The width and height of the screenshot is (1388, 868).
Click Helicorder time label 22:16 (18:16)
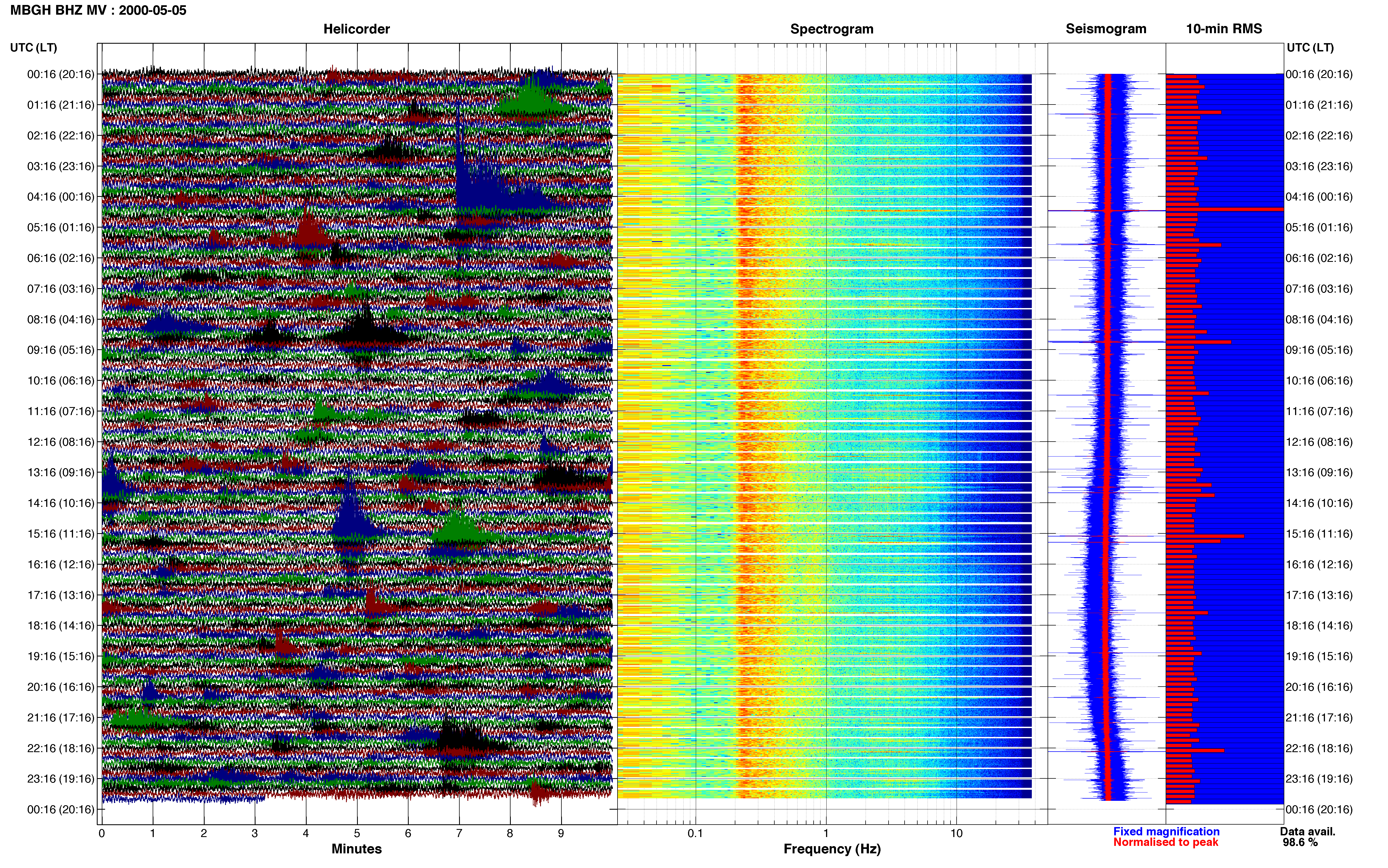60,749
